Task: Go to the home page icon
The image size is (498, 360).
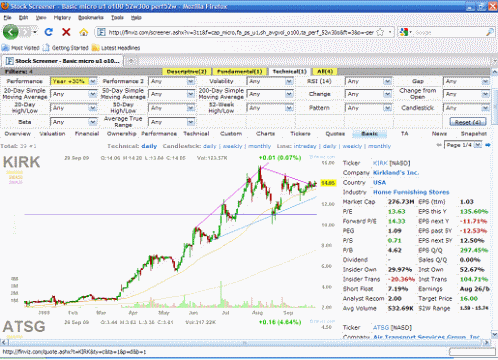Action: pos(83,32)
